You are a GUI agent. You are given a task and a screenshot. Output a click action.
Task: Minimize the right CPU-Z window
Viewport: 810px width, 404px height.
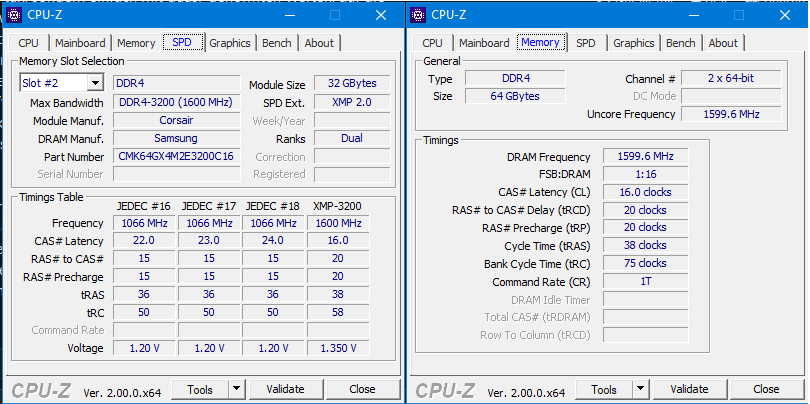(x=694, y=15)
